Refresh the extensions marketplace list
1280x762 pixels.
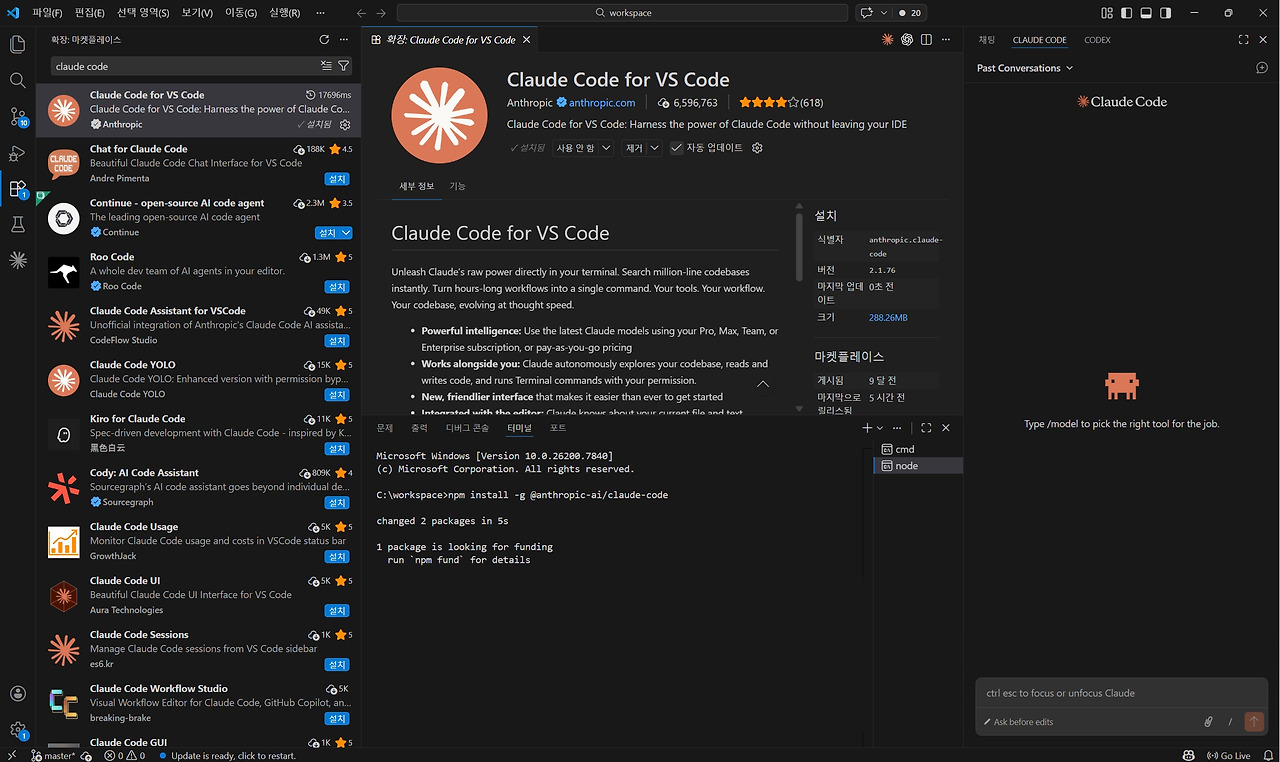[x=324, y=40]
